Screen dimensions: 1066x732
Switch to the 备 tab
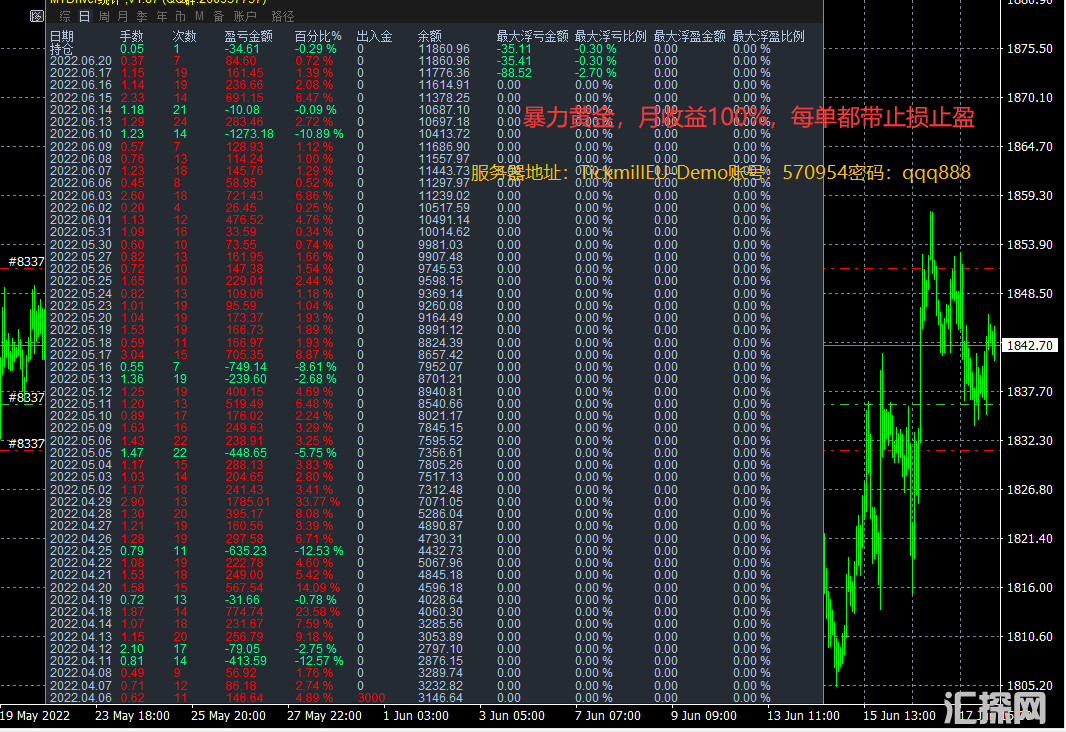pos(217,16)
